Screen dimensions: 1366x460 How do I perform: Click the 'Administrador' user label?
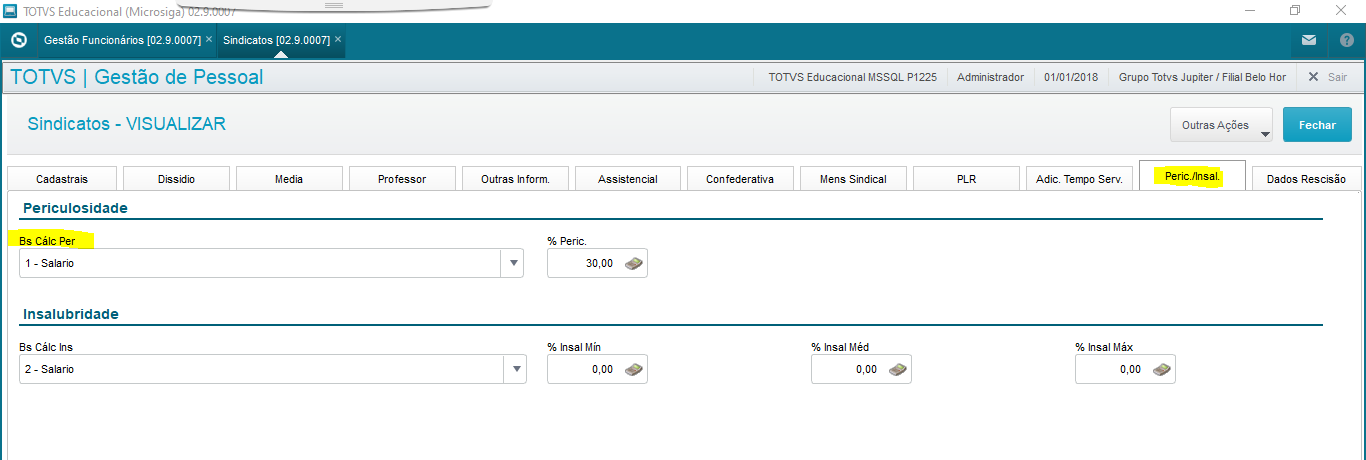coord(990,77)
